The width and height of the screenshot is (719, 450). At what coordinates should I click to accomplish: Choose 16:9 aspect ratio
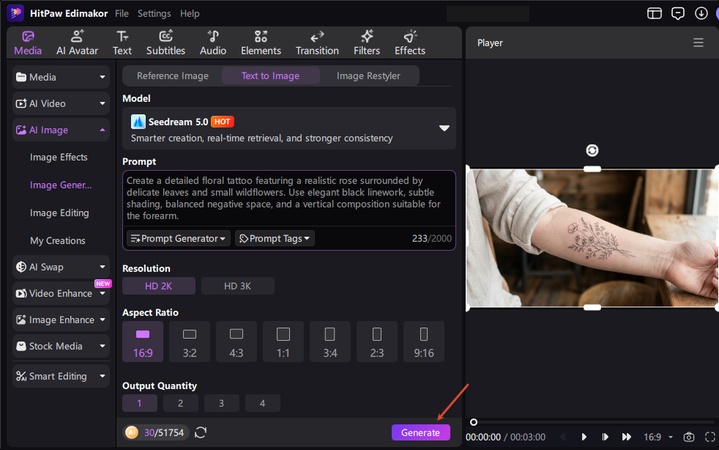pos(143,342)
